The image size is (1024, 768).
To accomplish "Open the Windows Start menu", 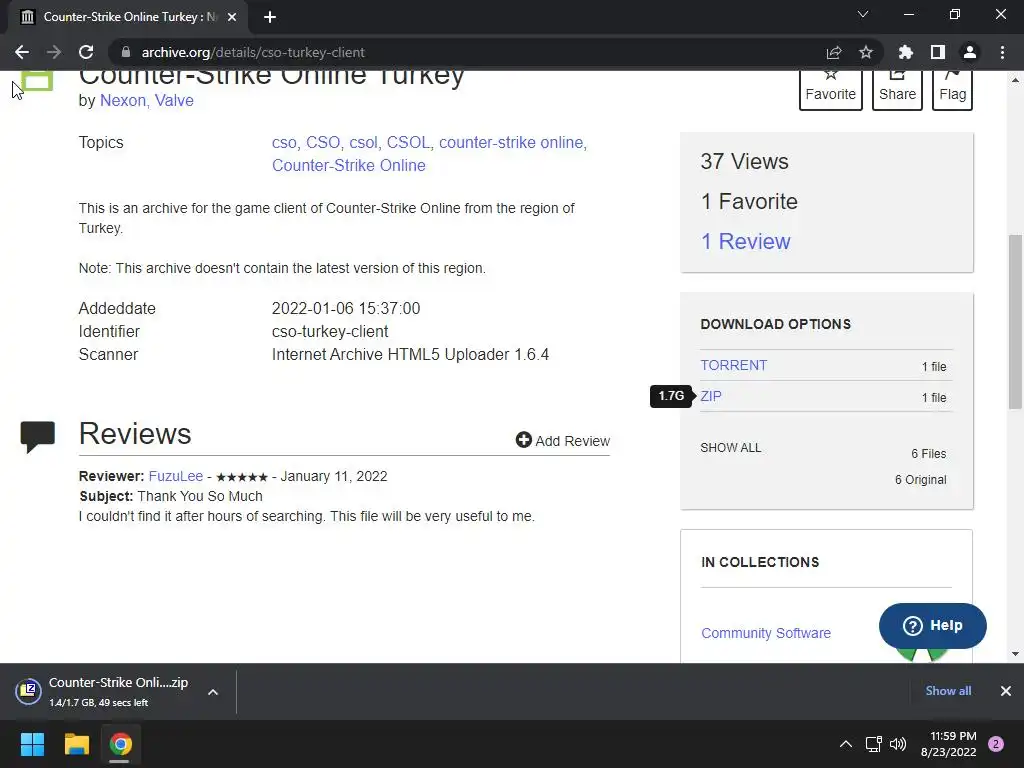I will (x=32, y=744).
